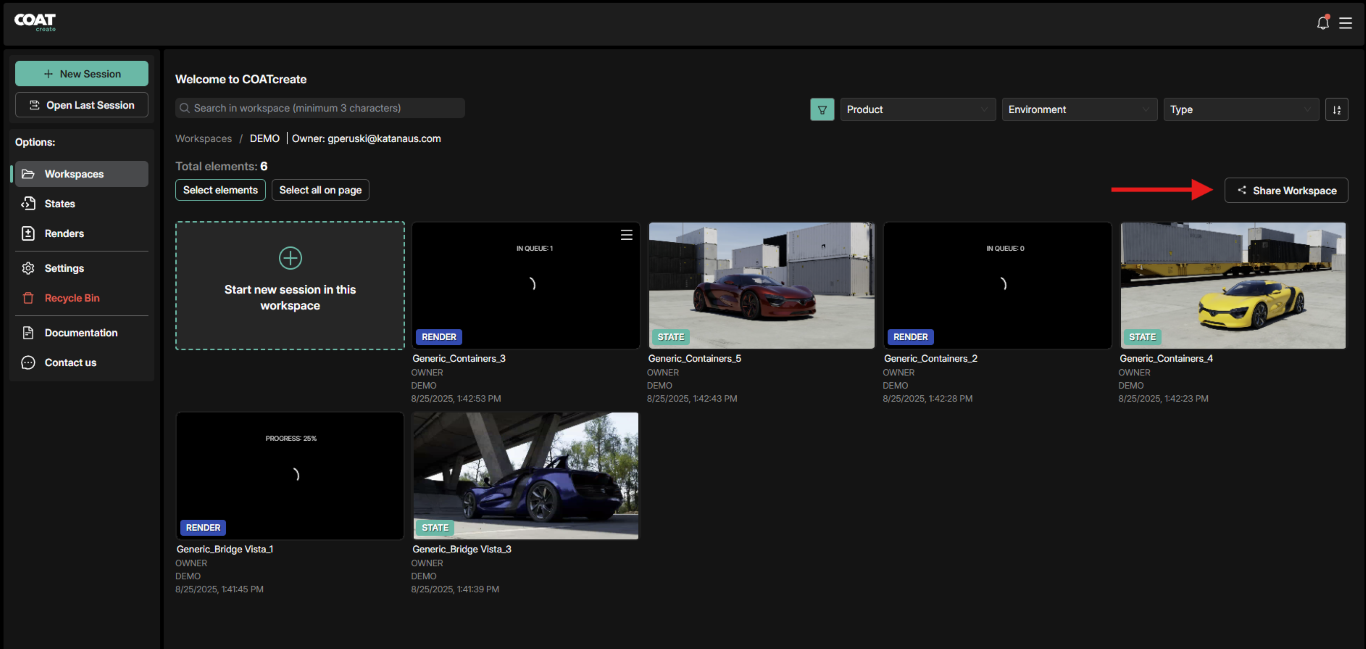Screen dimensions: 1366x649
Task: Click the Workspaces breadcrumb link
Action: click(203, 139)
